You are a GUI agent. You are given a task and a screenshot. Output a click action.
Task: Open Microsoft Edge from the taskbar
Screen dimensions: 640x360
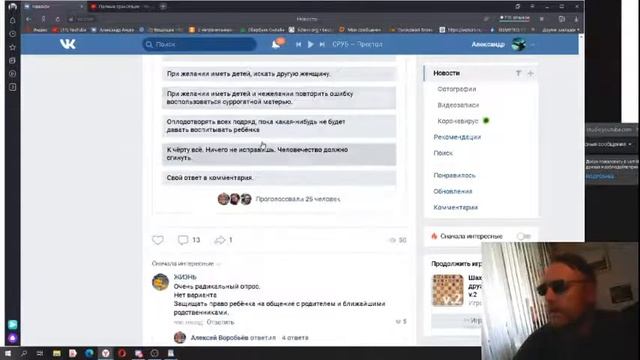[89, 353]
